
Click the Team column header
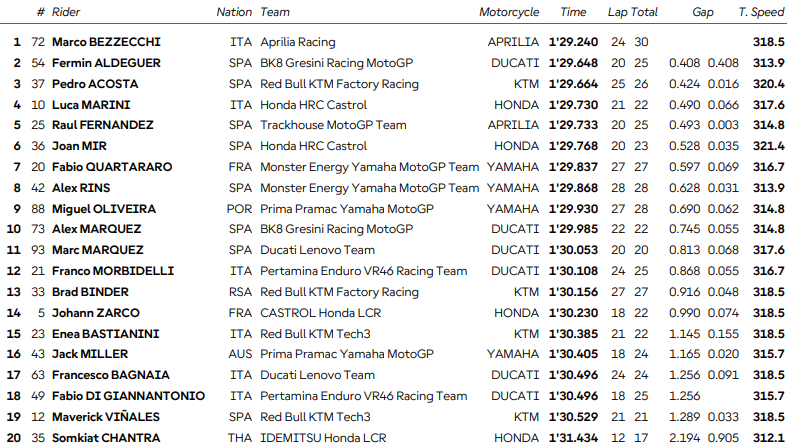click(275, 13)
